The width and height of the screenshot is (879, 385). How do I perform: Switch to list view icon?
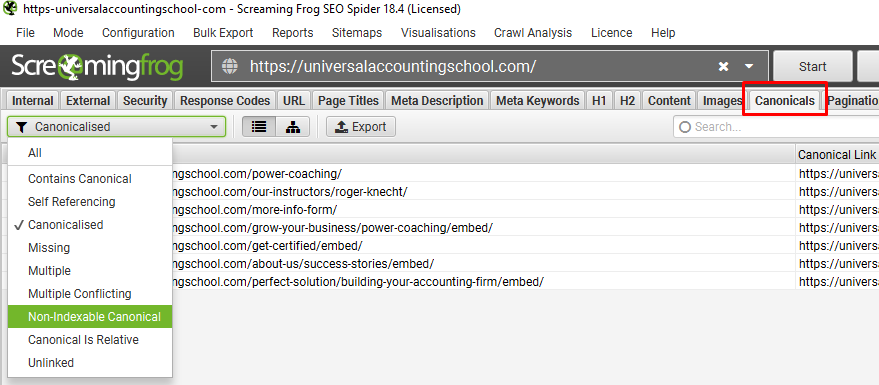[259, 127]
